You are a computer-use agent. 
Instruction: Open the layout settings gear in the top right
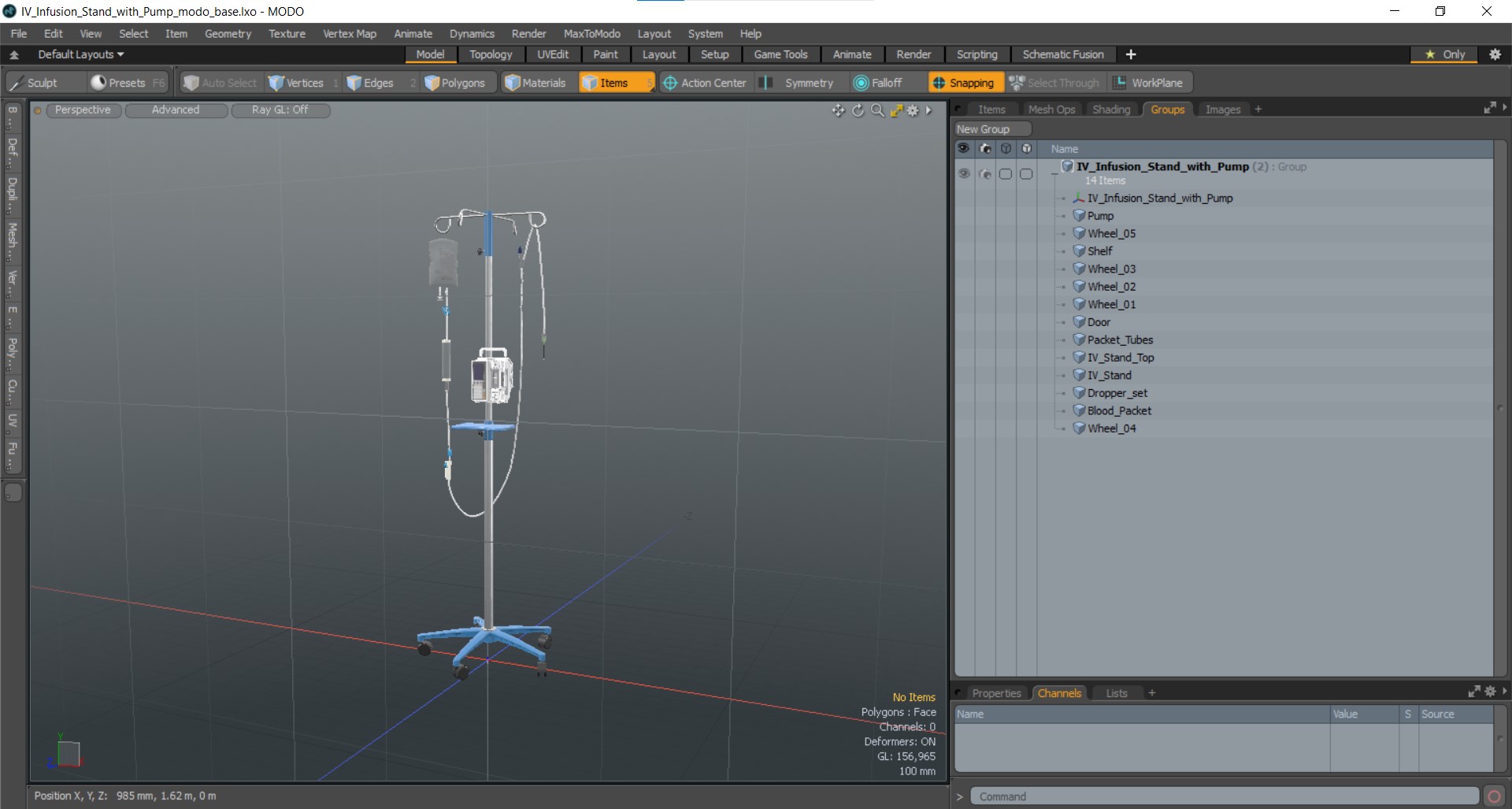click(x=1495, y=54)
